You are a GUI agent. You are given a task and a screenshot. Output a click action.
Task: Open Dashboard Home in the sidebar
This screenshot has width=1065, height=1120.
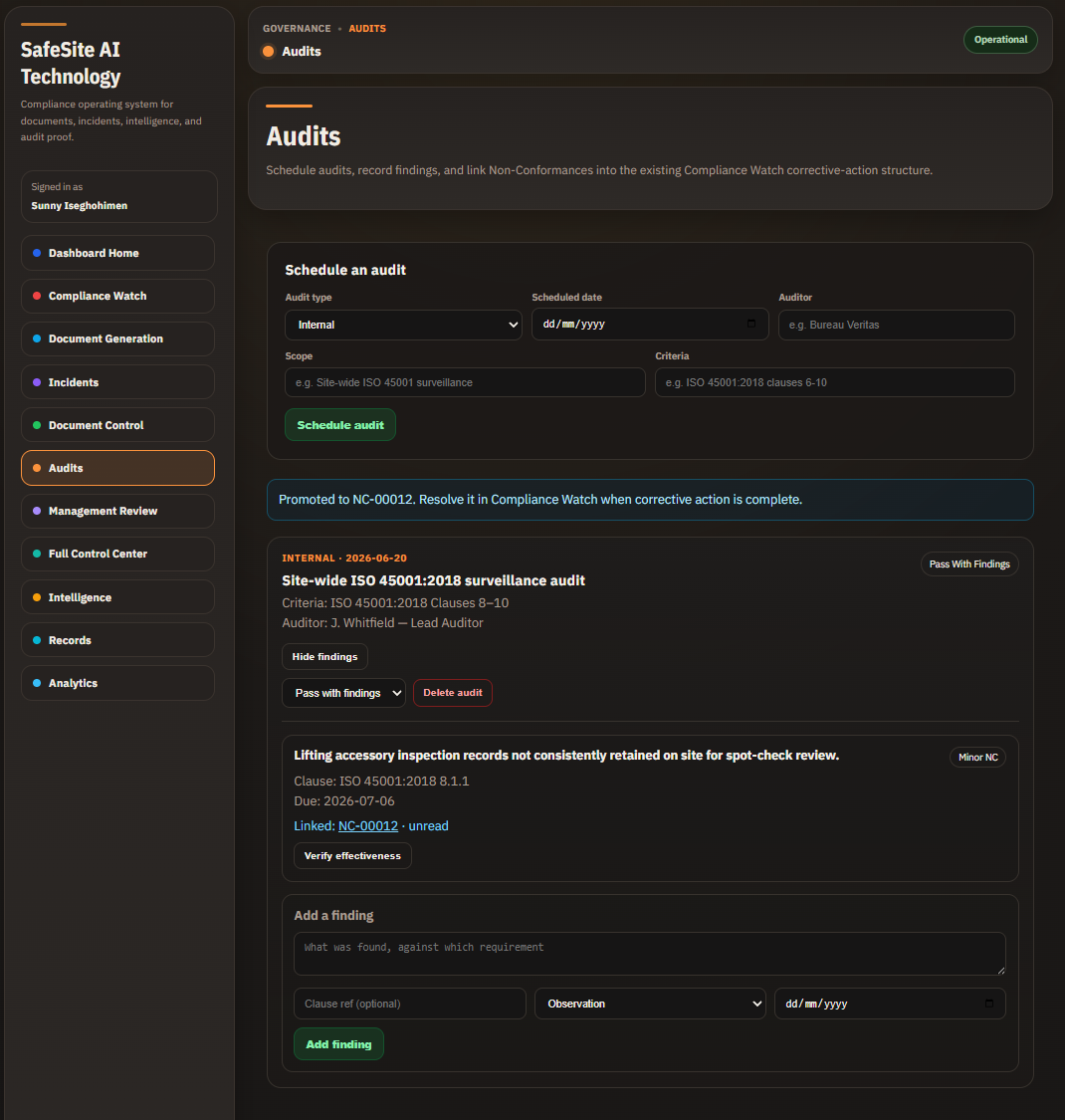click(117, 253)
